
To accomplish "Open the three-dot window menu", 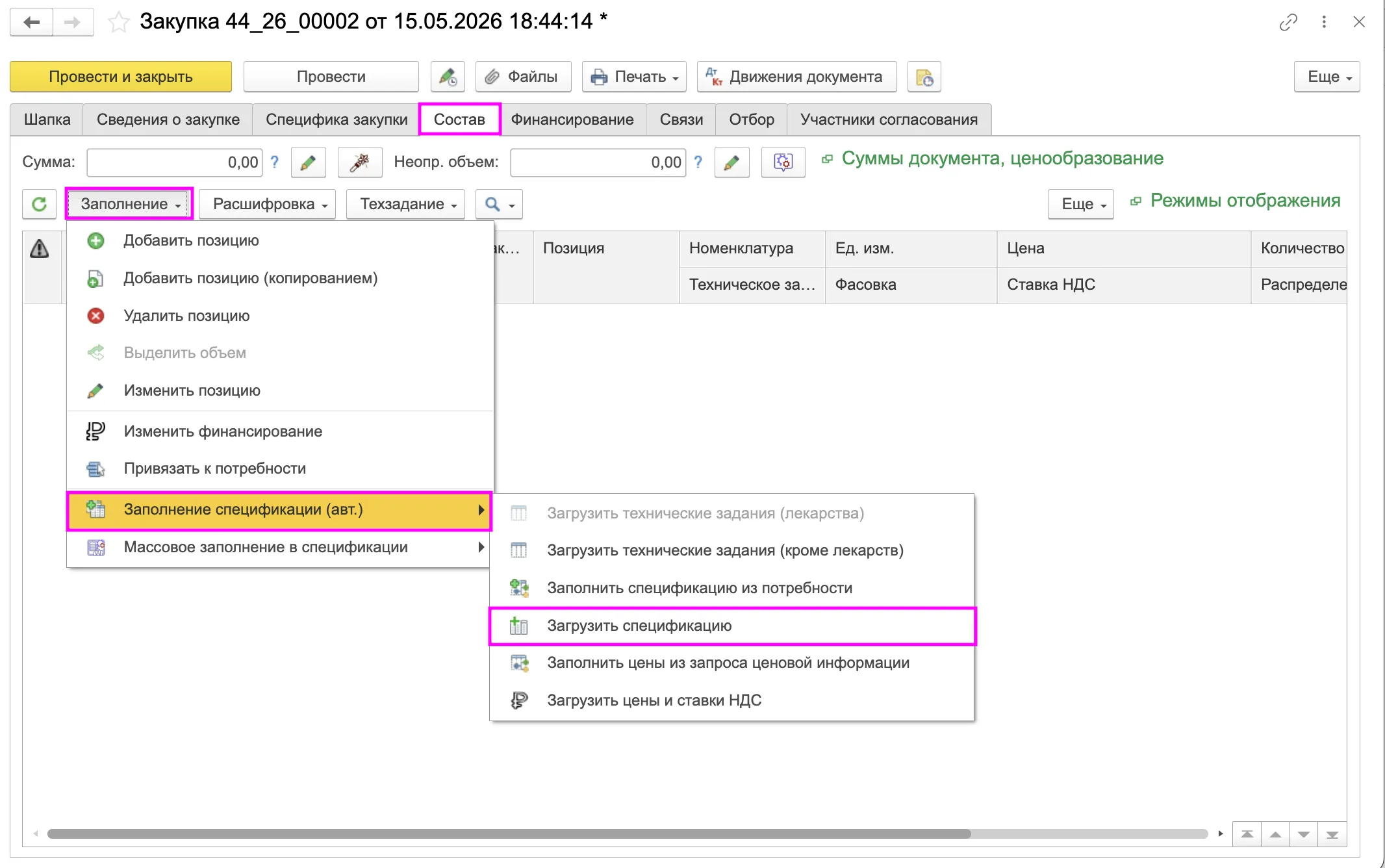I will 1324,22.
